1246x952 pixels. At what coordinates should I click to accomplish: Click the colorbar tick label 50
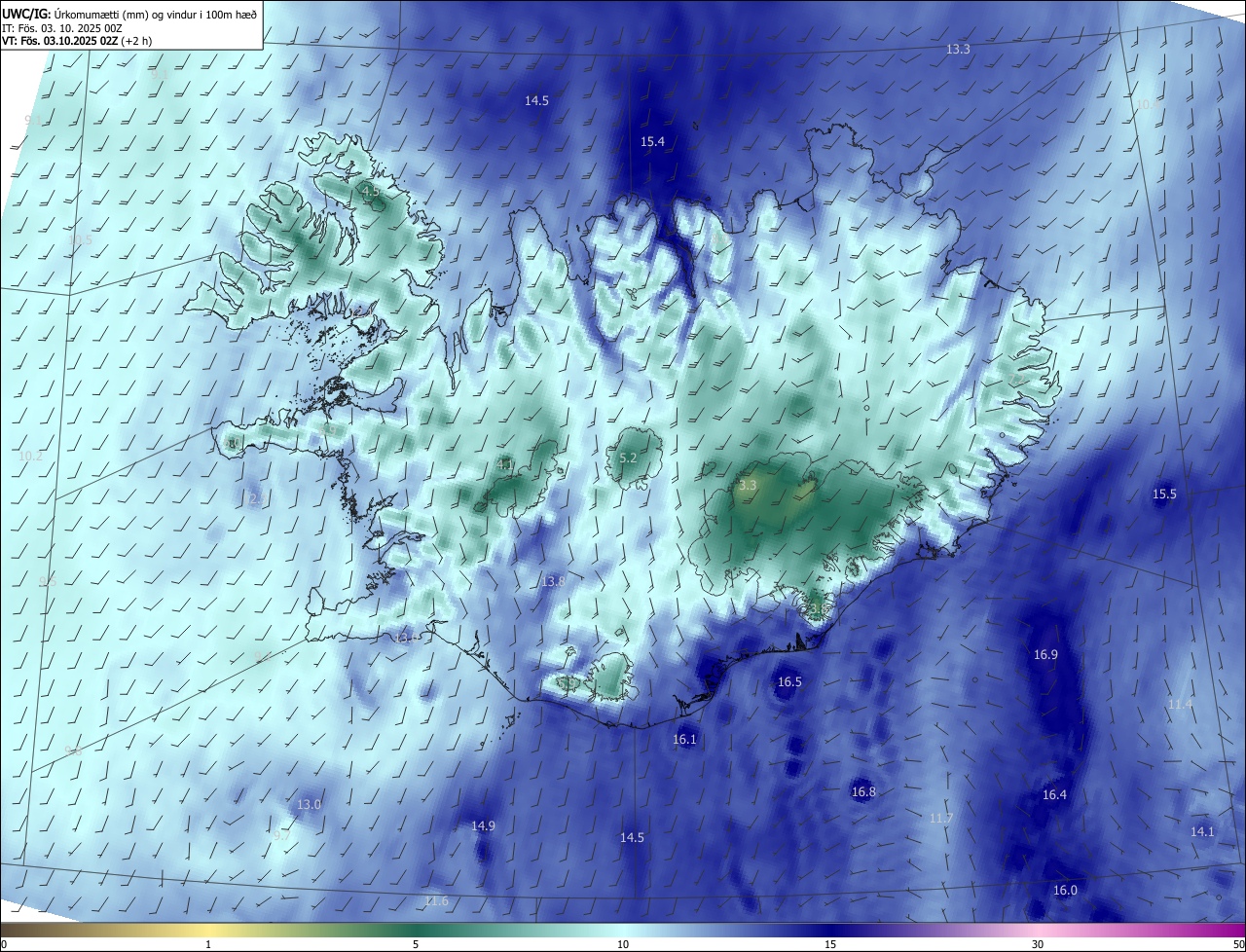click(x=1238, y=945)
